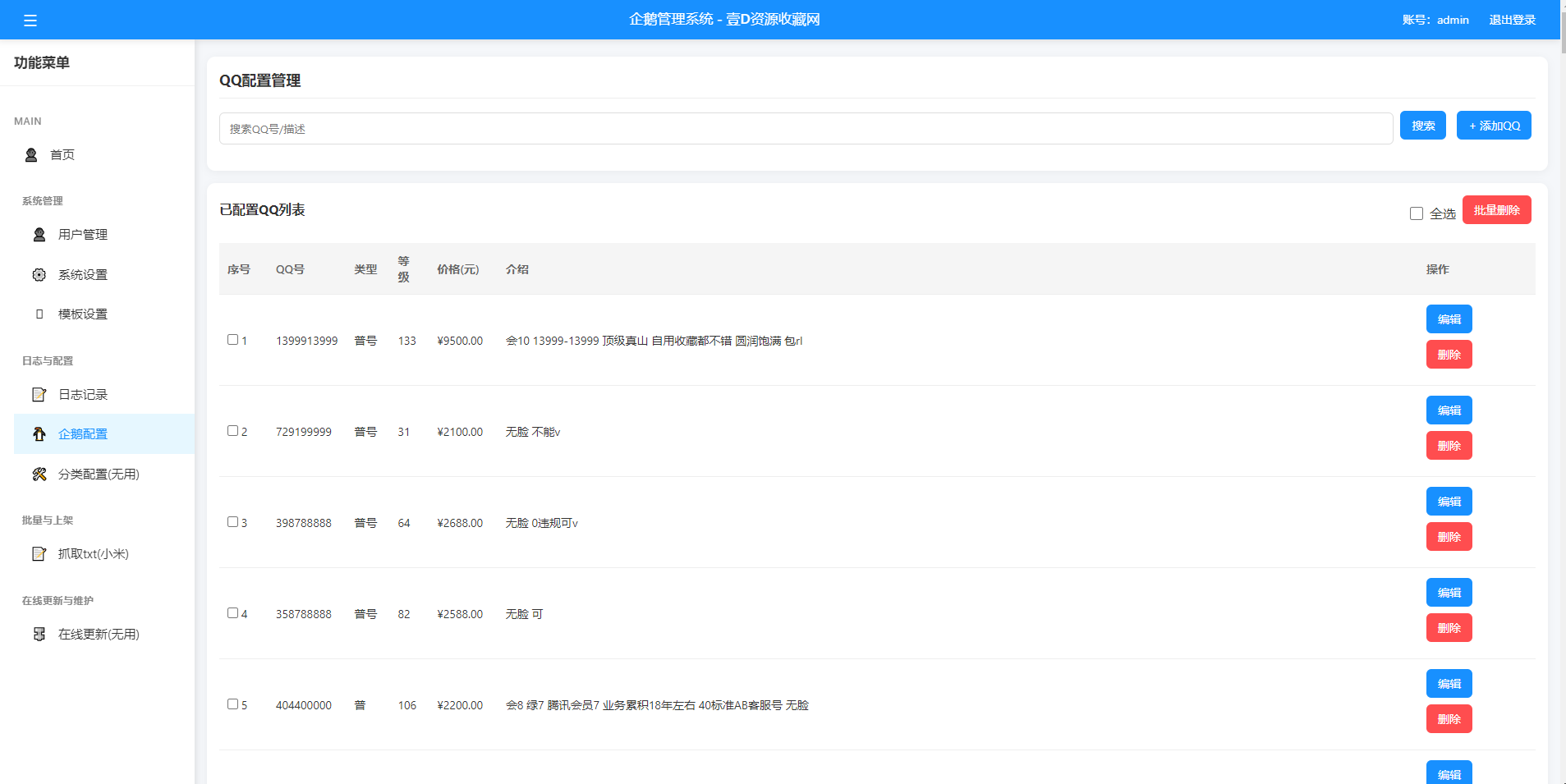This screenshot has height=784, width=1566.
Task: Click the hamburger menu icon in the top bar
Action: coord(31,20)
